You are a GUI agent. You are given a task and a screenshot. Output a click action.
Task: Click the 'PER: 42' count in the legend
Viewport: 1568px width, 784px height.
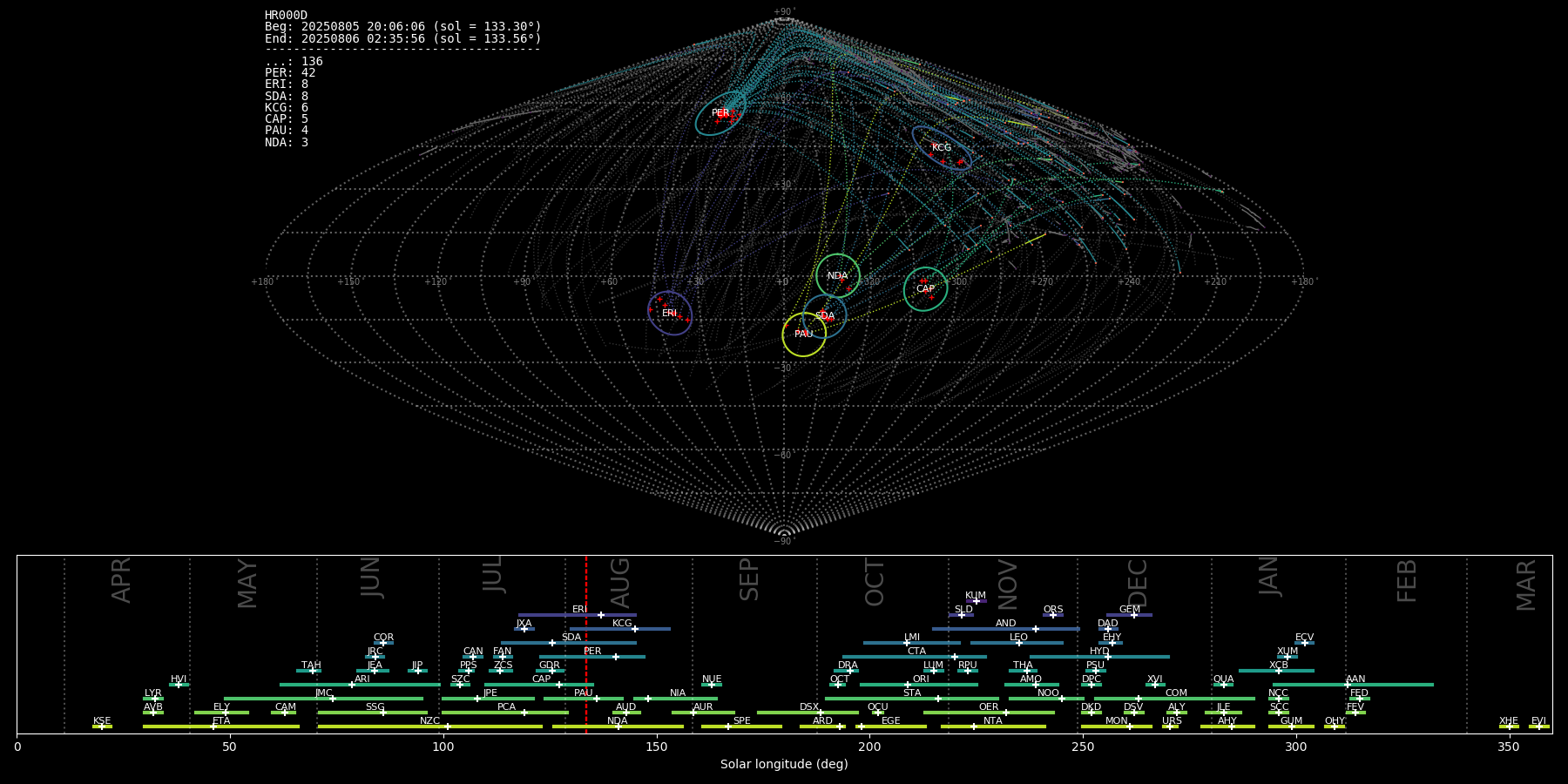290,73
